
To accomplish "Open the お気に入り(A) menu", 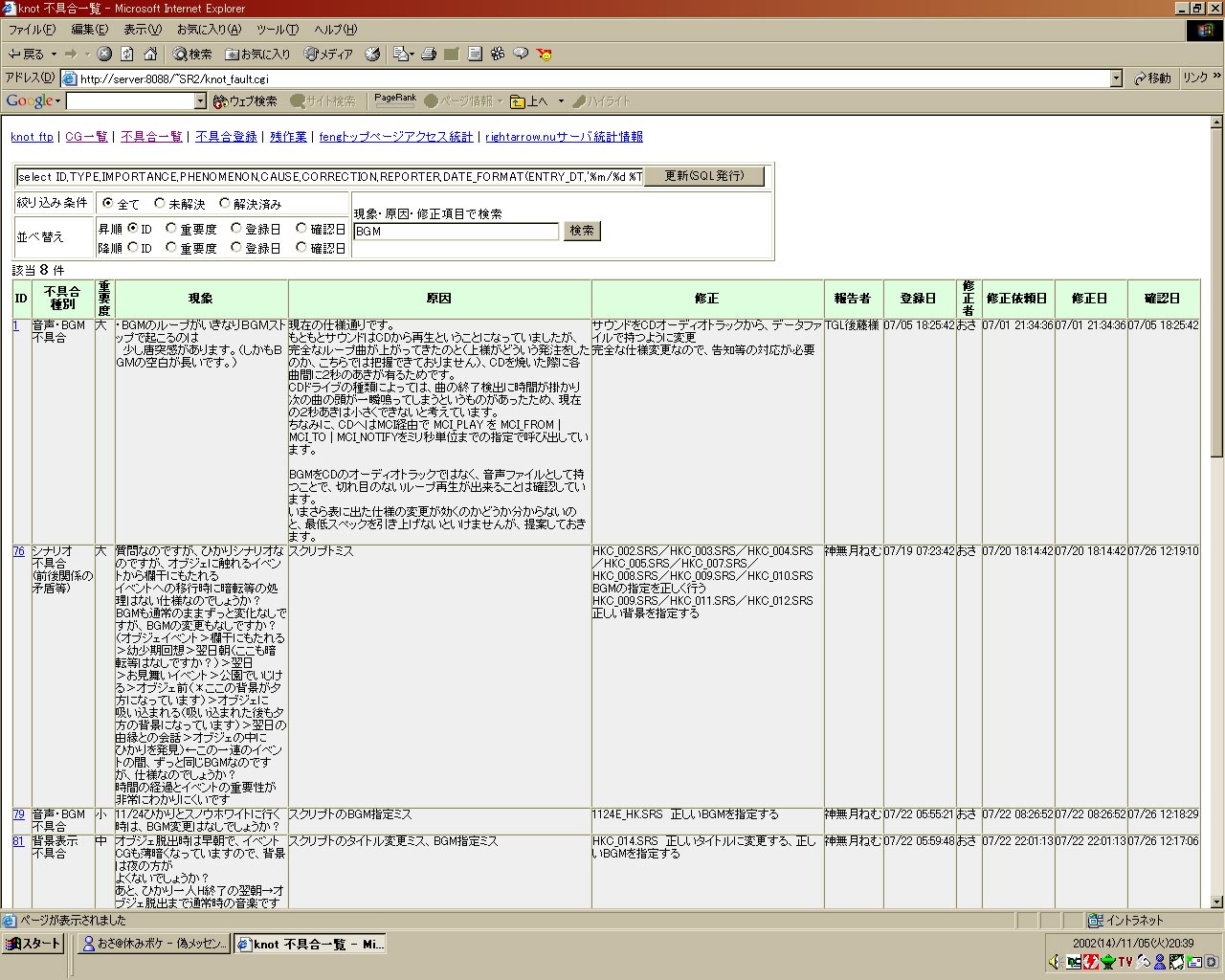I will 209,30.
